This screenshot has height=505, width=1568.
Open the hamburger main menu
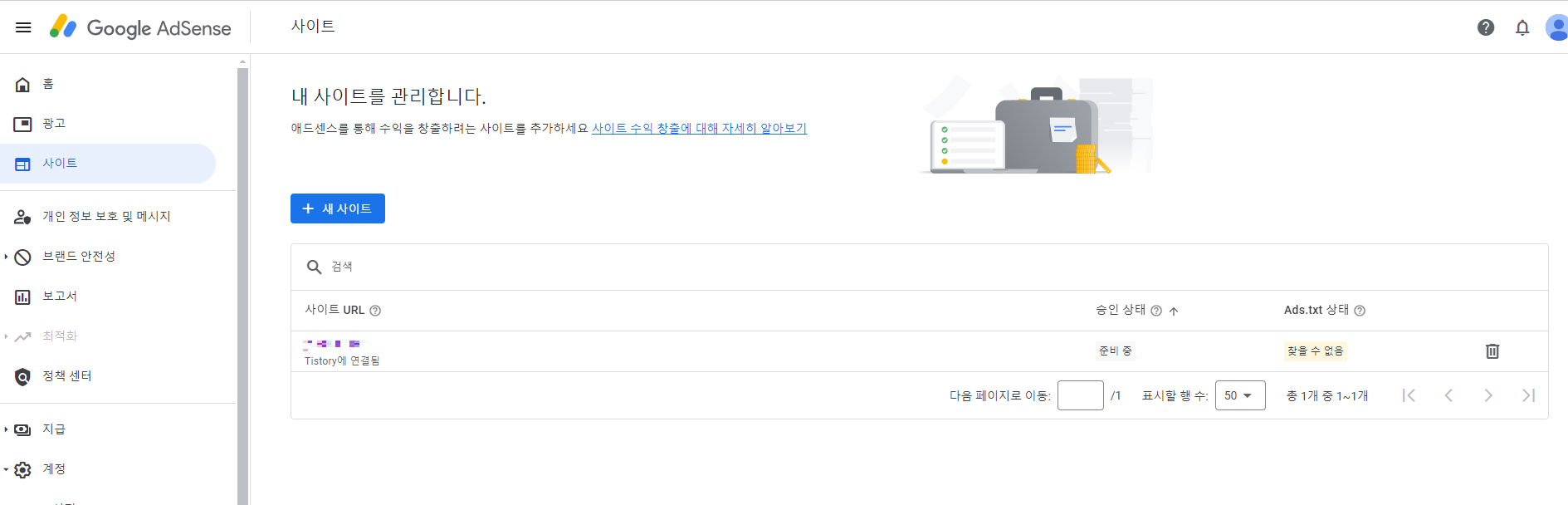point(23,27)
